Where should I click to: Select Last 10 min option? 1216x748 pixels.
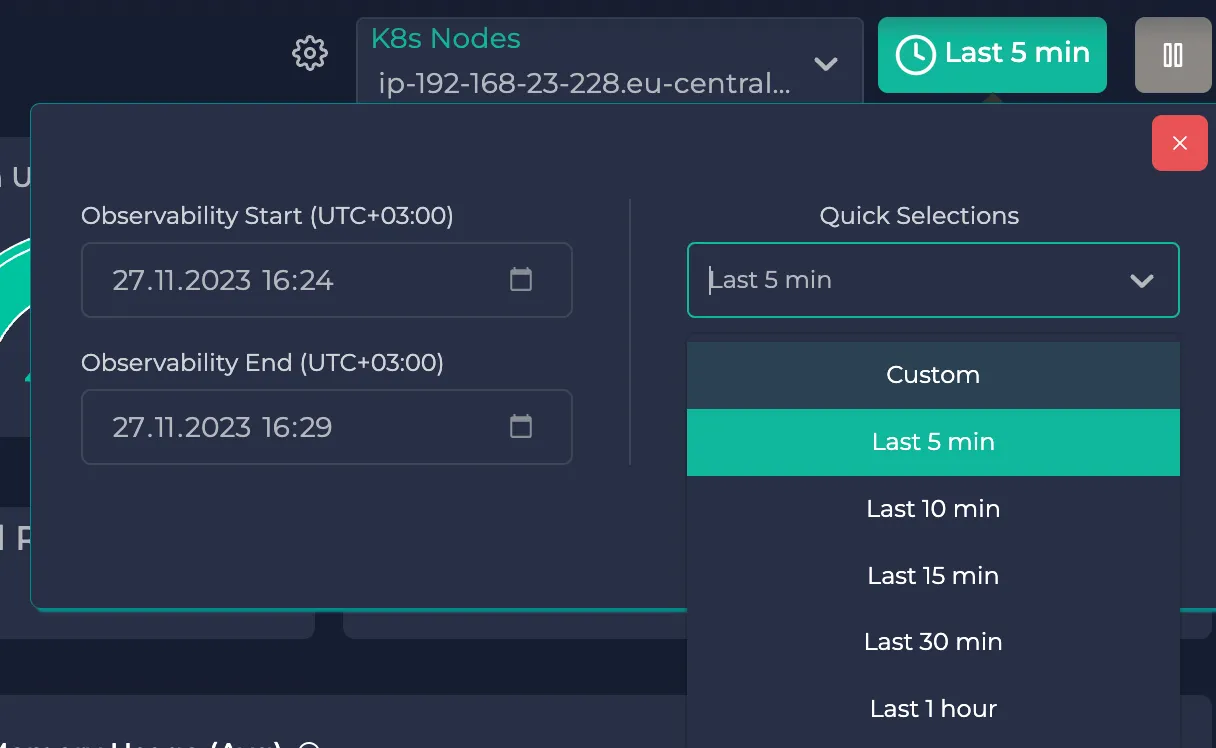click(x=933, y=509)
